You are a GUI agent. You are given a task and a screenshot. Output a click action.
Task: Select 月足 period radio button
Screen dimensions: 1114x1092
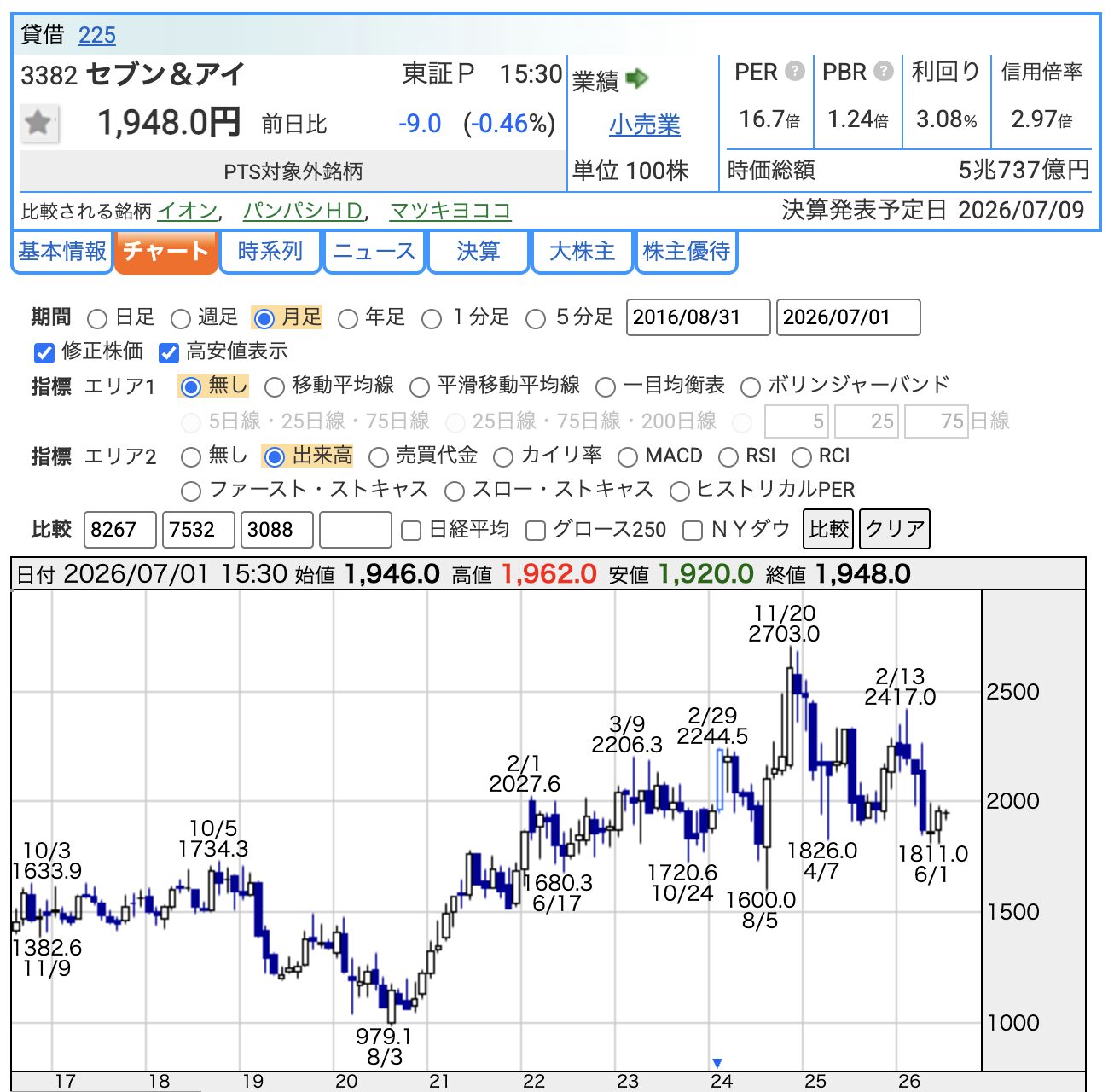(x=264, y=319)
